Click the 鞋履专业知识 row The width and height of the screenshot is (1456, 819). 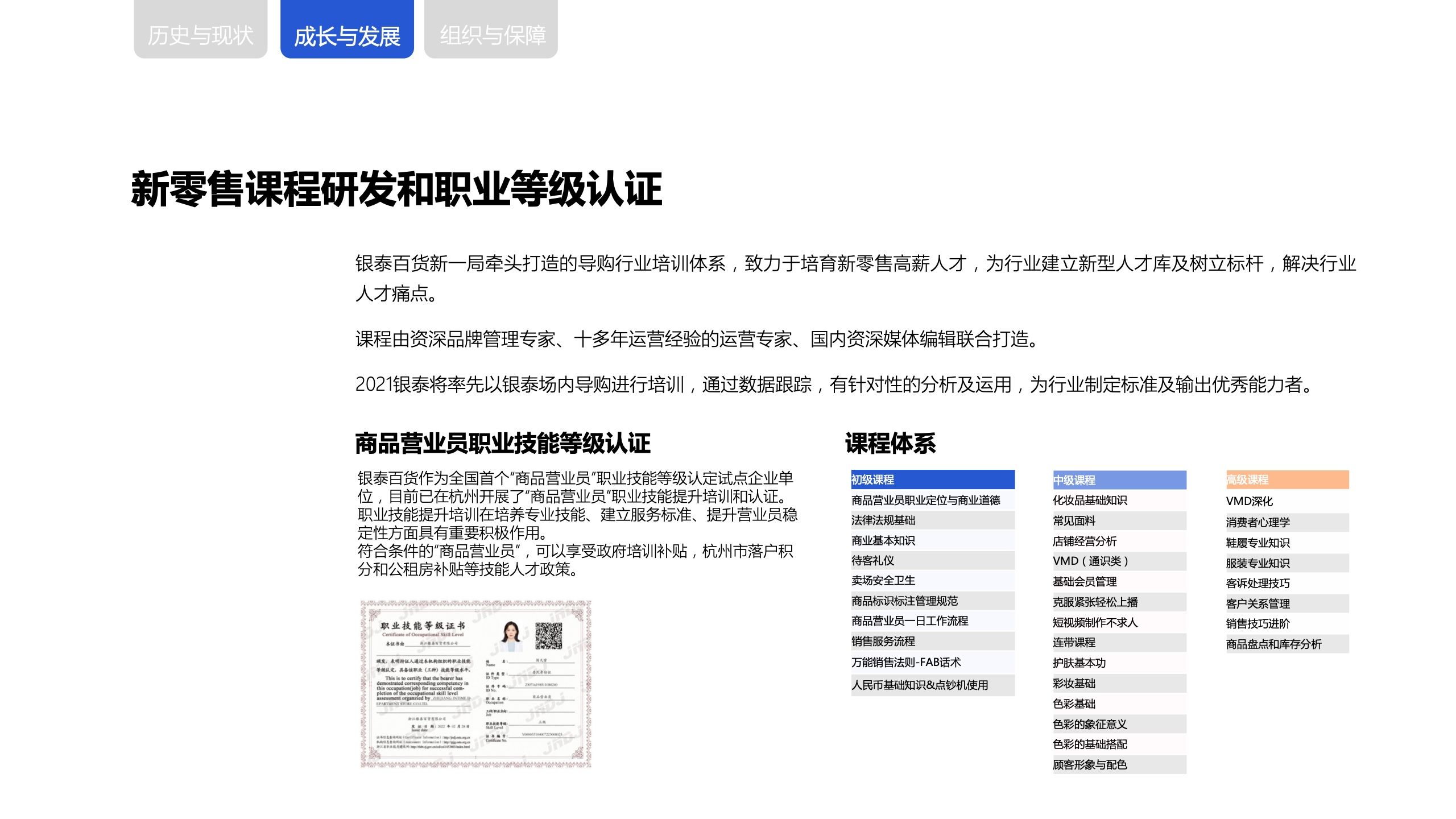pyautogui.click(x=1287, y=543)
